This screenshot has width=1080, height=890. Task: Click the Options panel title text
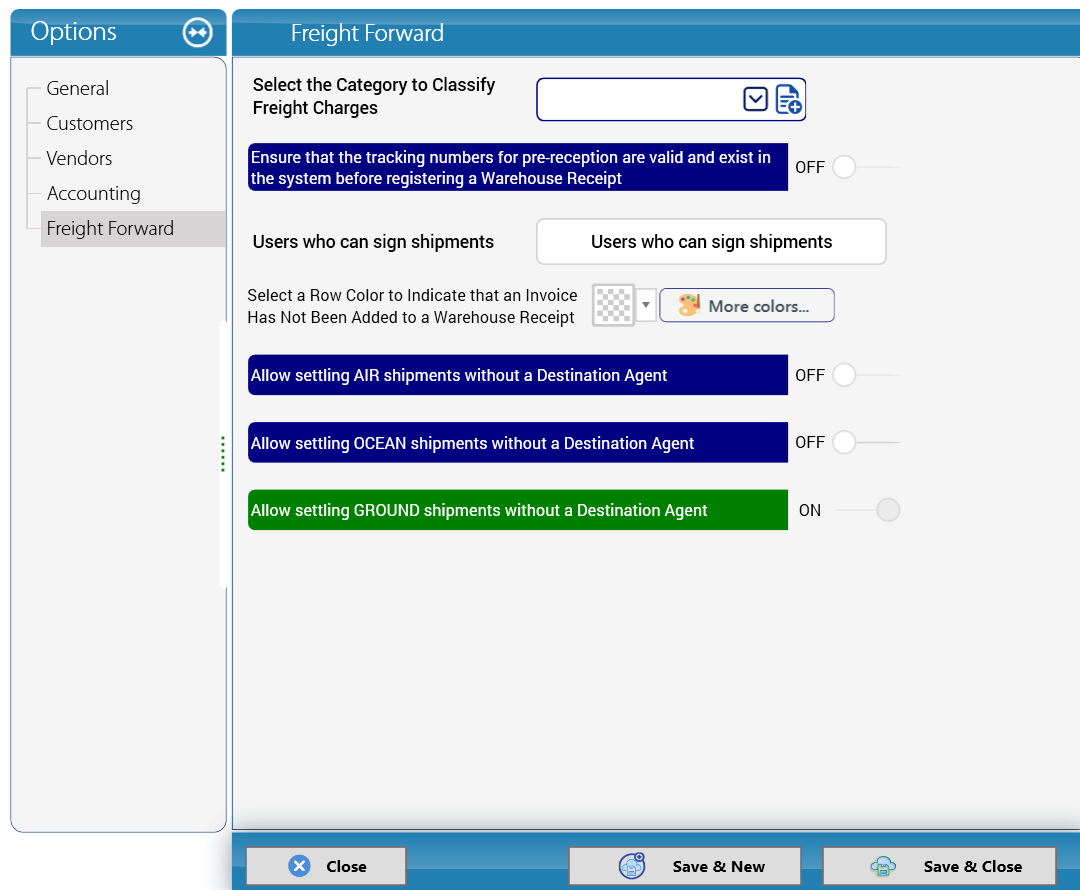tap(74, 32)
